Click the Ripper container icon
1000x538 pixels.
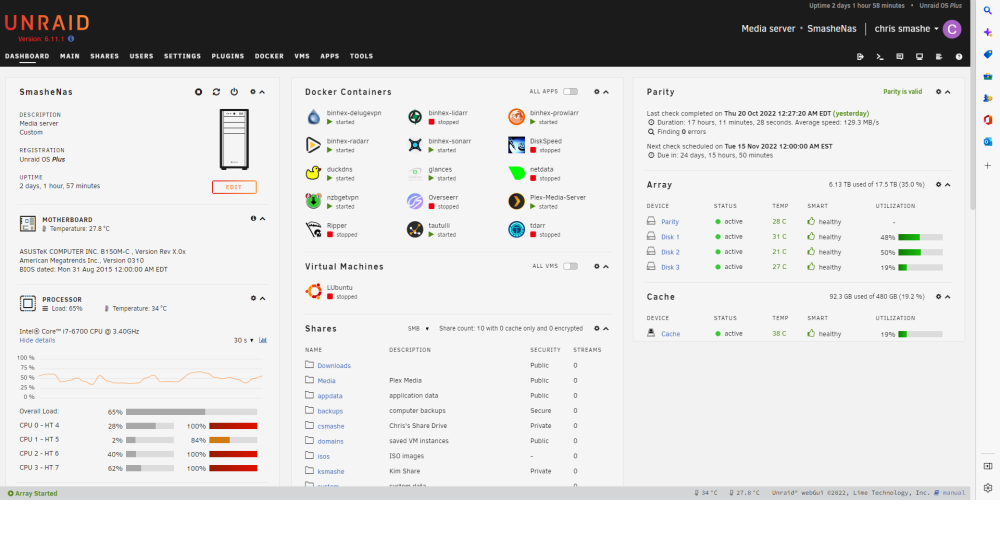pos(313,229)
